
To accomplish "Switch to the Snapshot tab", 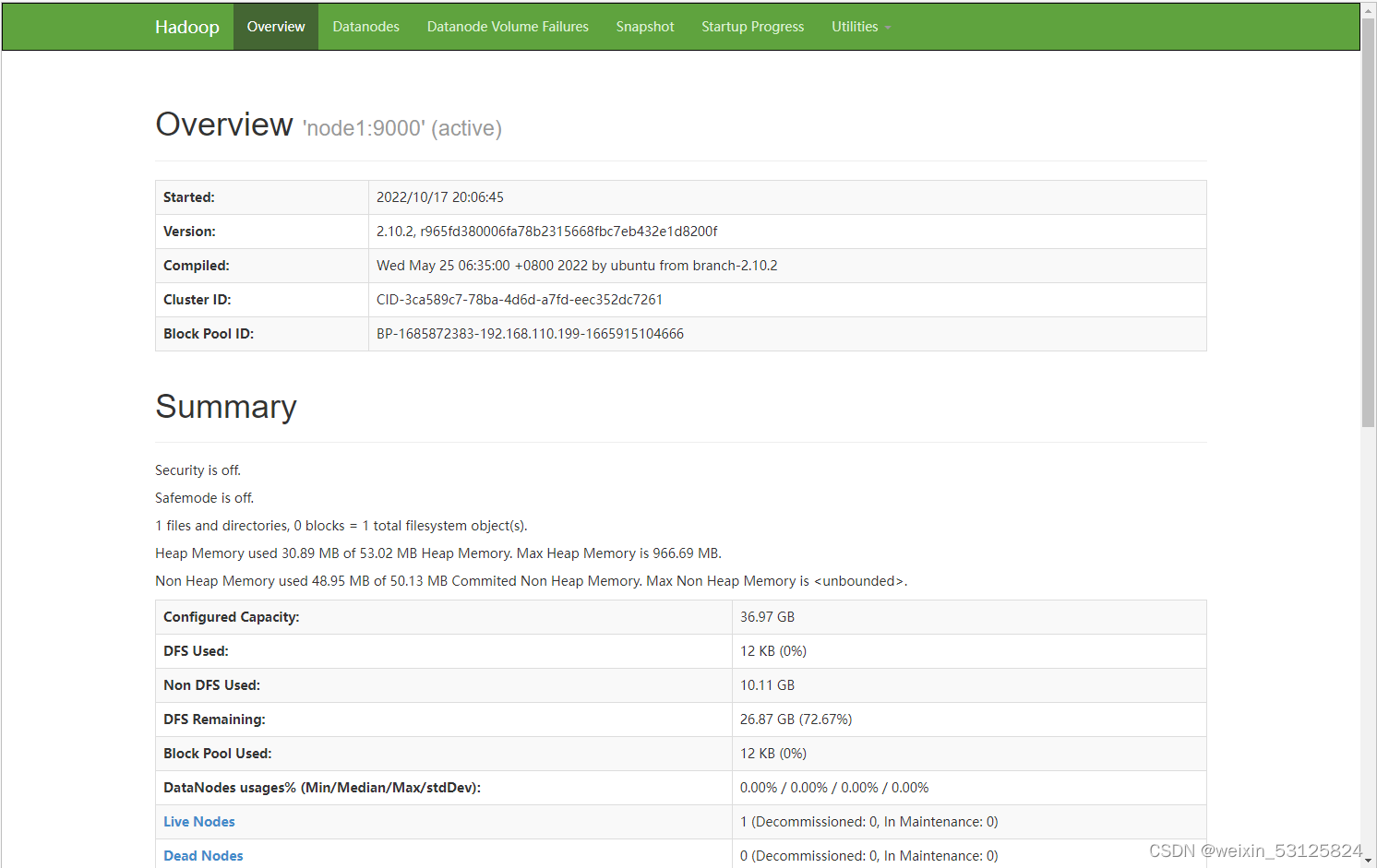I will point(644,26).
